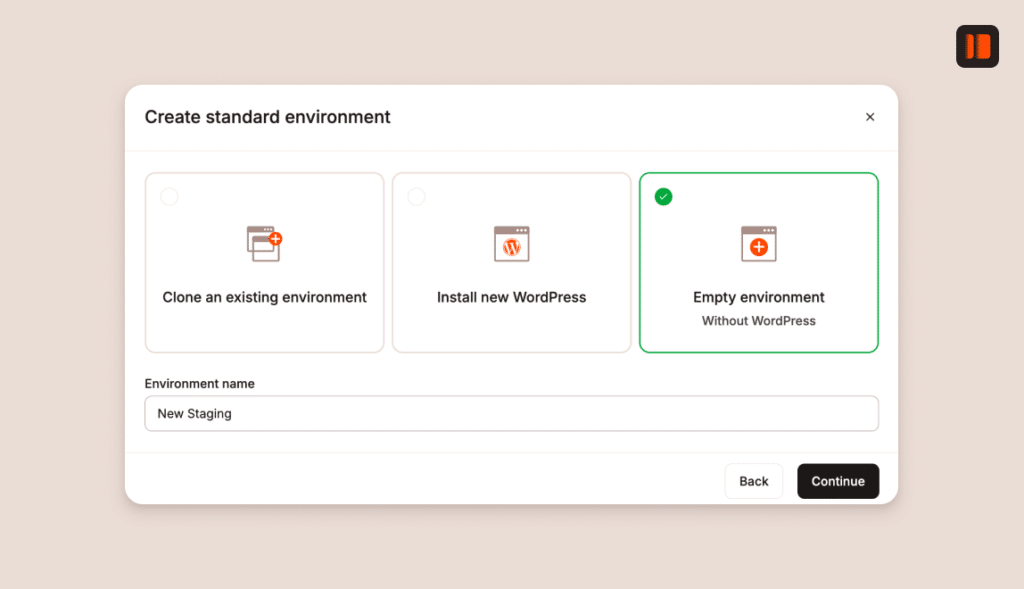The image size is (1024, 589).
Task: Select the Clone an existing environment card
Action: point(264,262)
